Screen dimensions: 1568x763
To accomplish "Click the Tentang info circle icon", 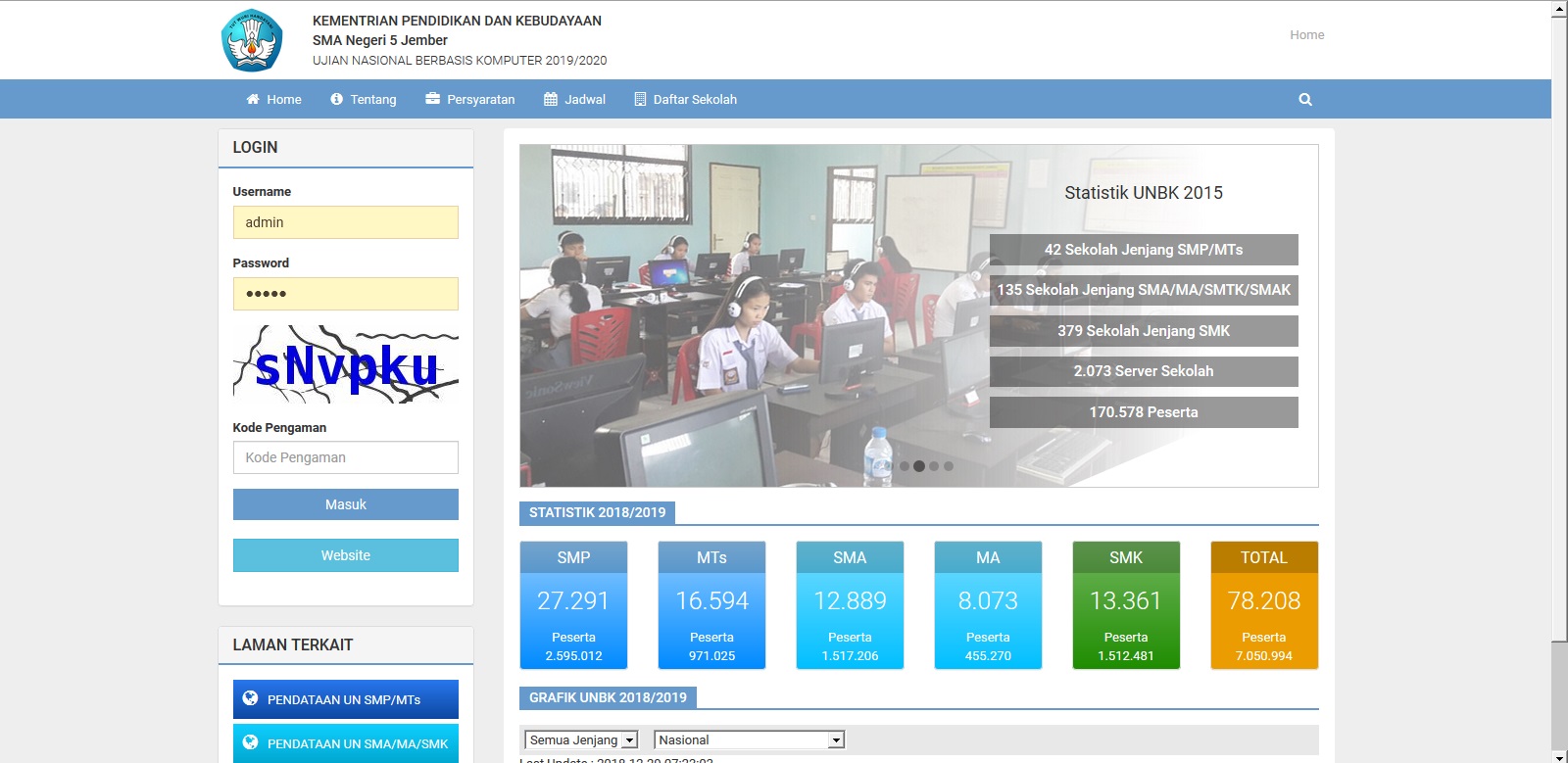I will 336,99.
